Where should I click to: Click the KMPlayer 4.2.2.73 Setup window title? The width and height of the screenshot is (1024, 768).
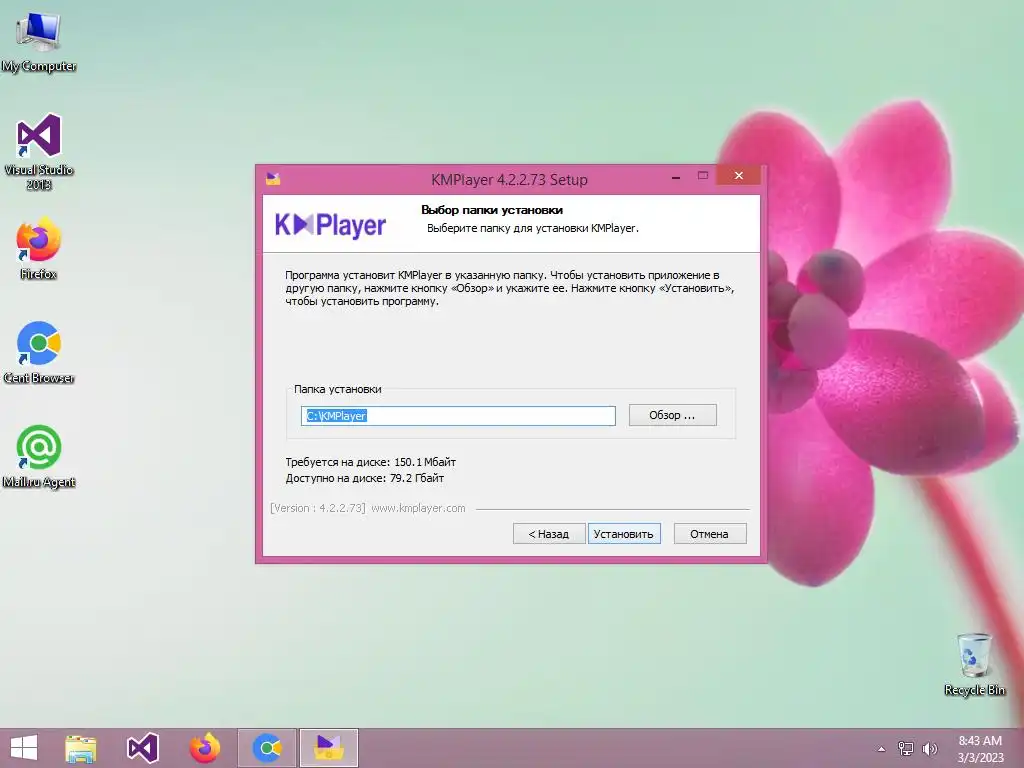click(x=509, y=180)
